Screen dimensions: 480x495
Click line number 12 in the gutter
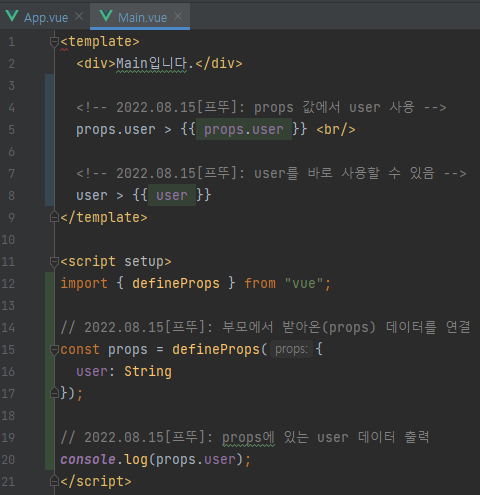pyautogui.click(x=8, y=284)
